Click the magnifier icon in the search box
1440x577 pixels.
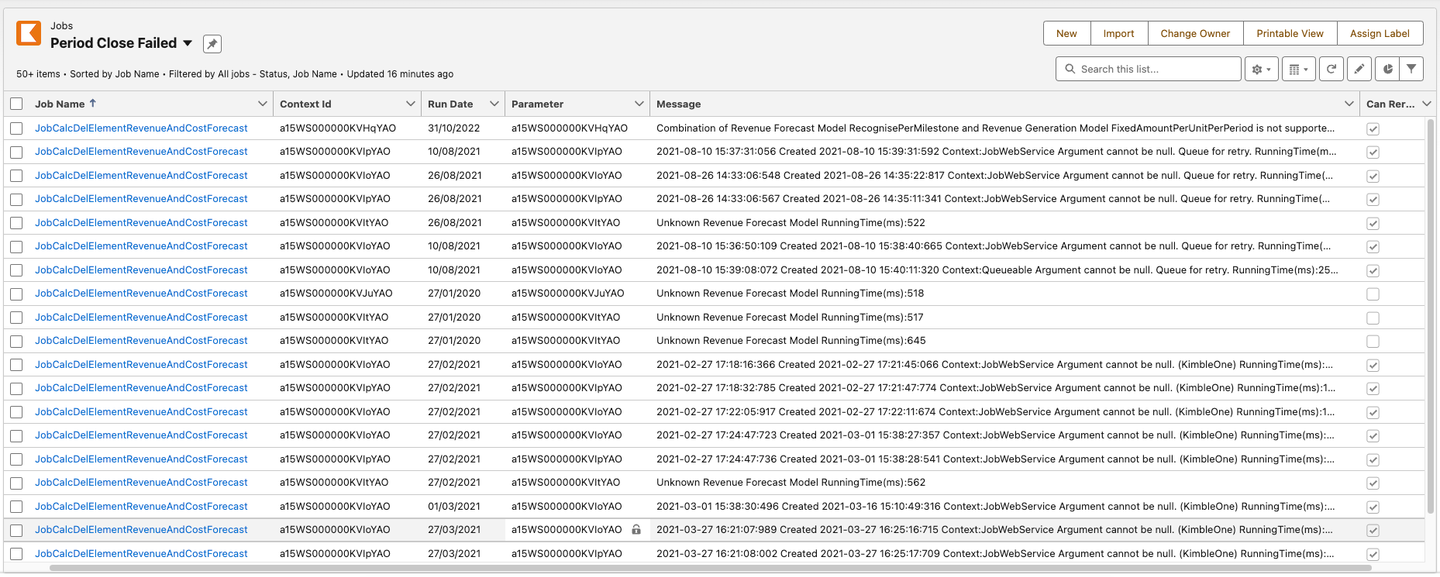click(x=1070, y=69)
